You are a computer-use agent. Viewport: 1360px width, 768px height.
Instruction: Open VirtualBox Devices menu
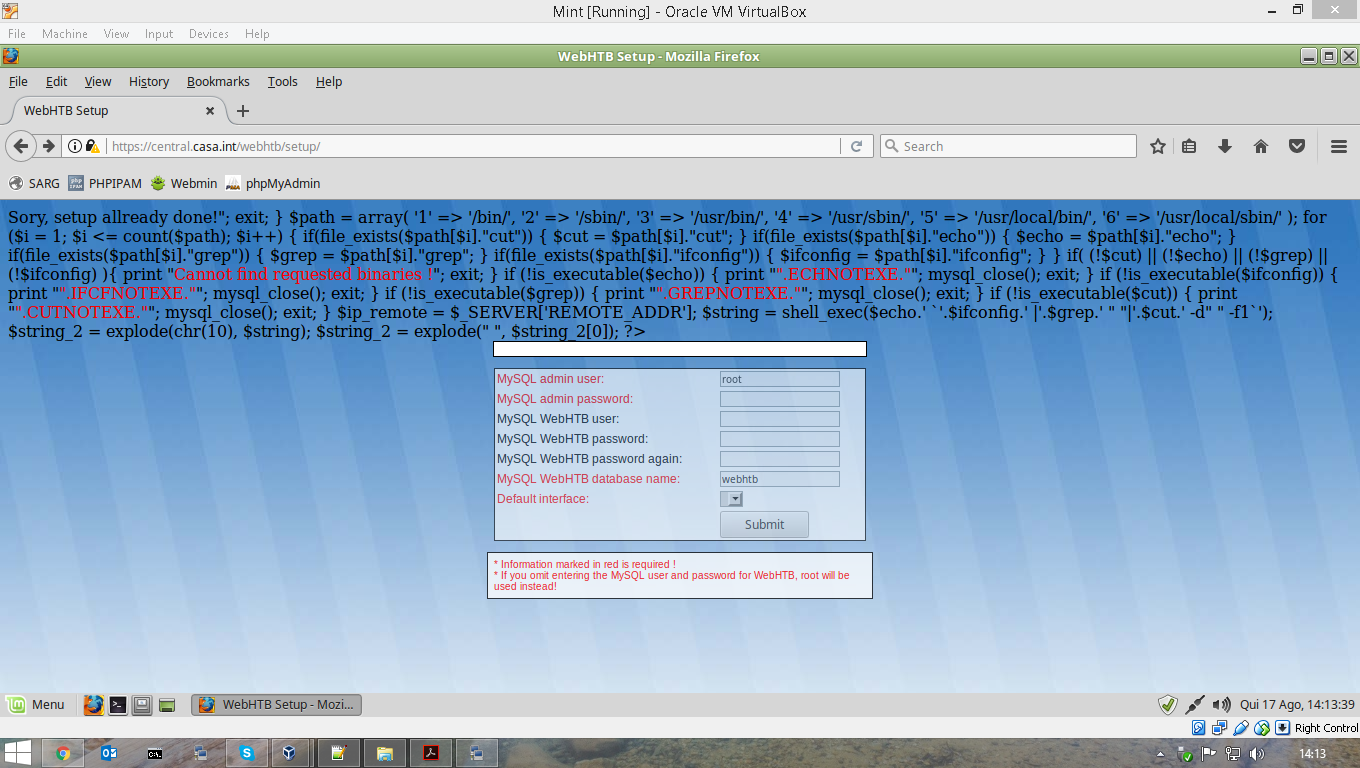point(209,33)
